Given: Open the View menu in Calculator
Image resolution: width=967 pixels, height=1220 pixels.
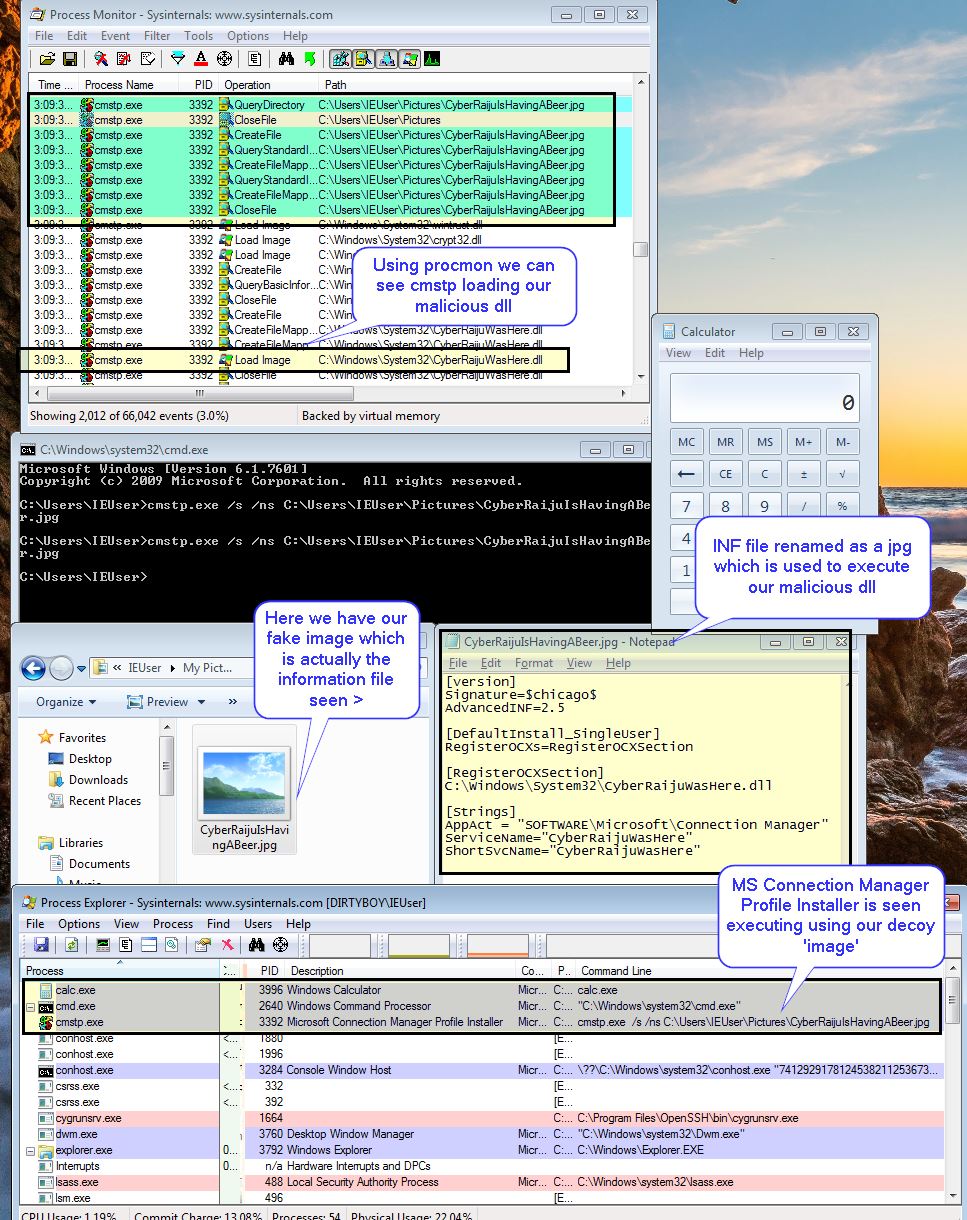Looking at the screenshot, I should 678,353.
